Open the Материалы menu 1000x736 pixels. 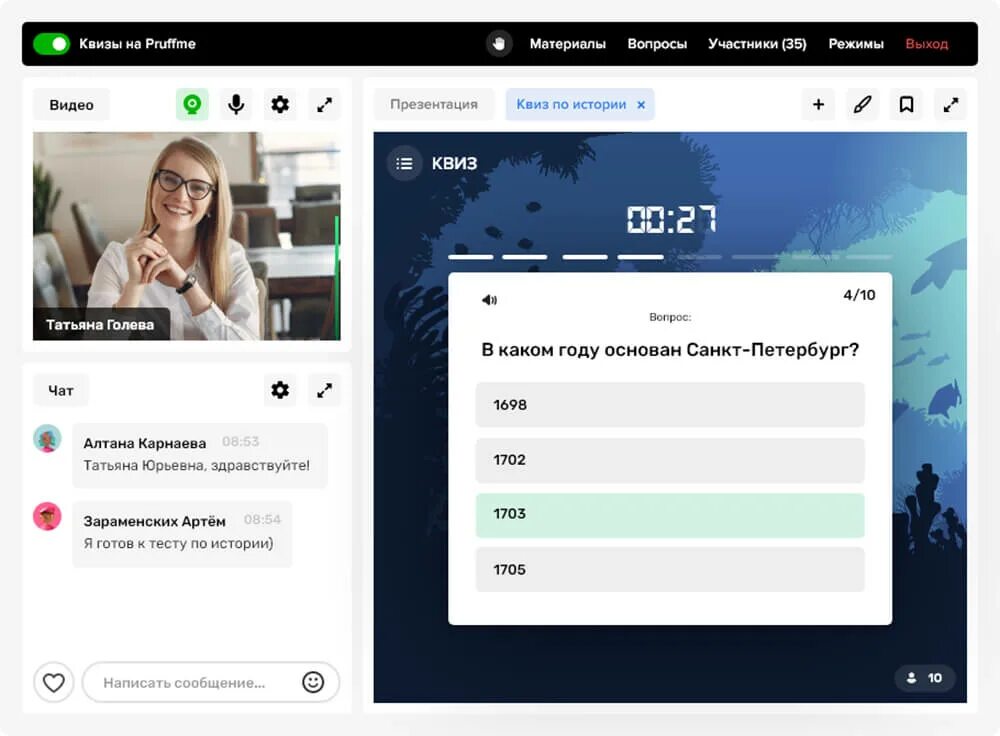(568, 44)
